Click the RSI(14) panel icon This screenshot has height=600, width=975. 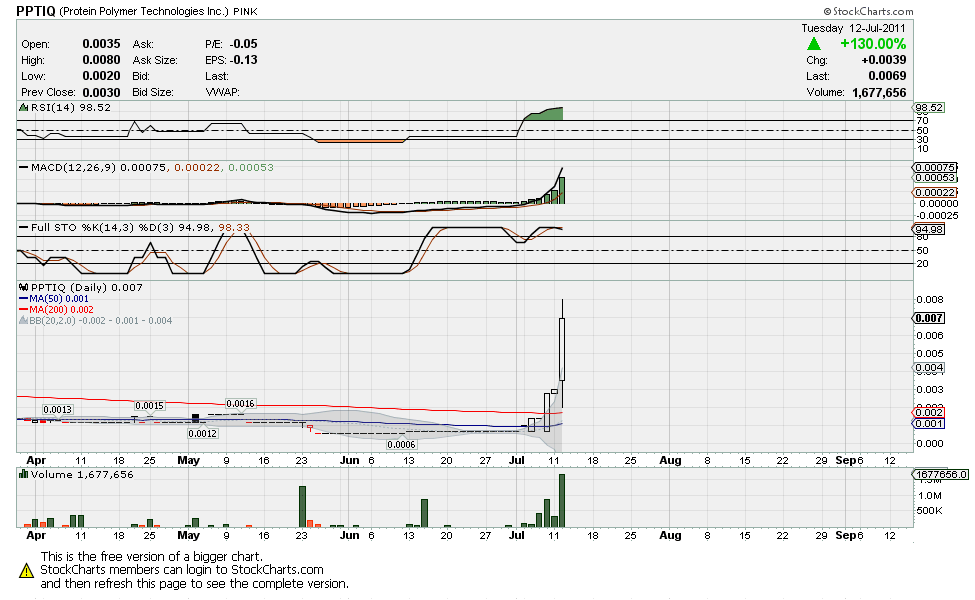point(24,108)
